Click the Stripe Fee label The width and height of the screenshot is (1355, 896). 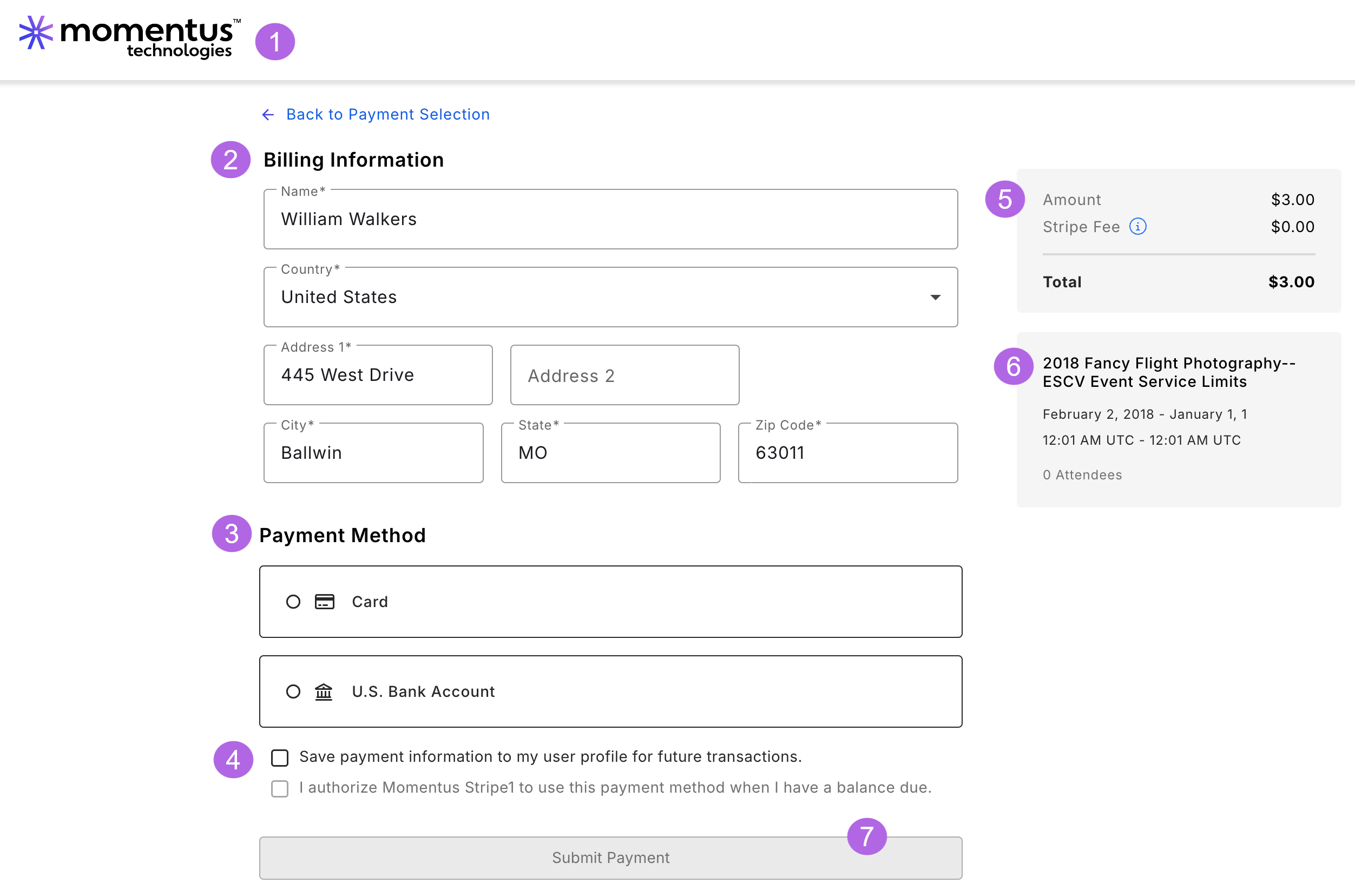(1081, 227)
